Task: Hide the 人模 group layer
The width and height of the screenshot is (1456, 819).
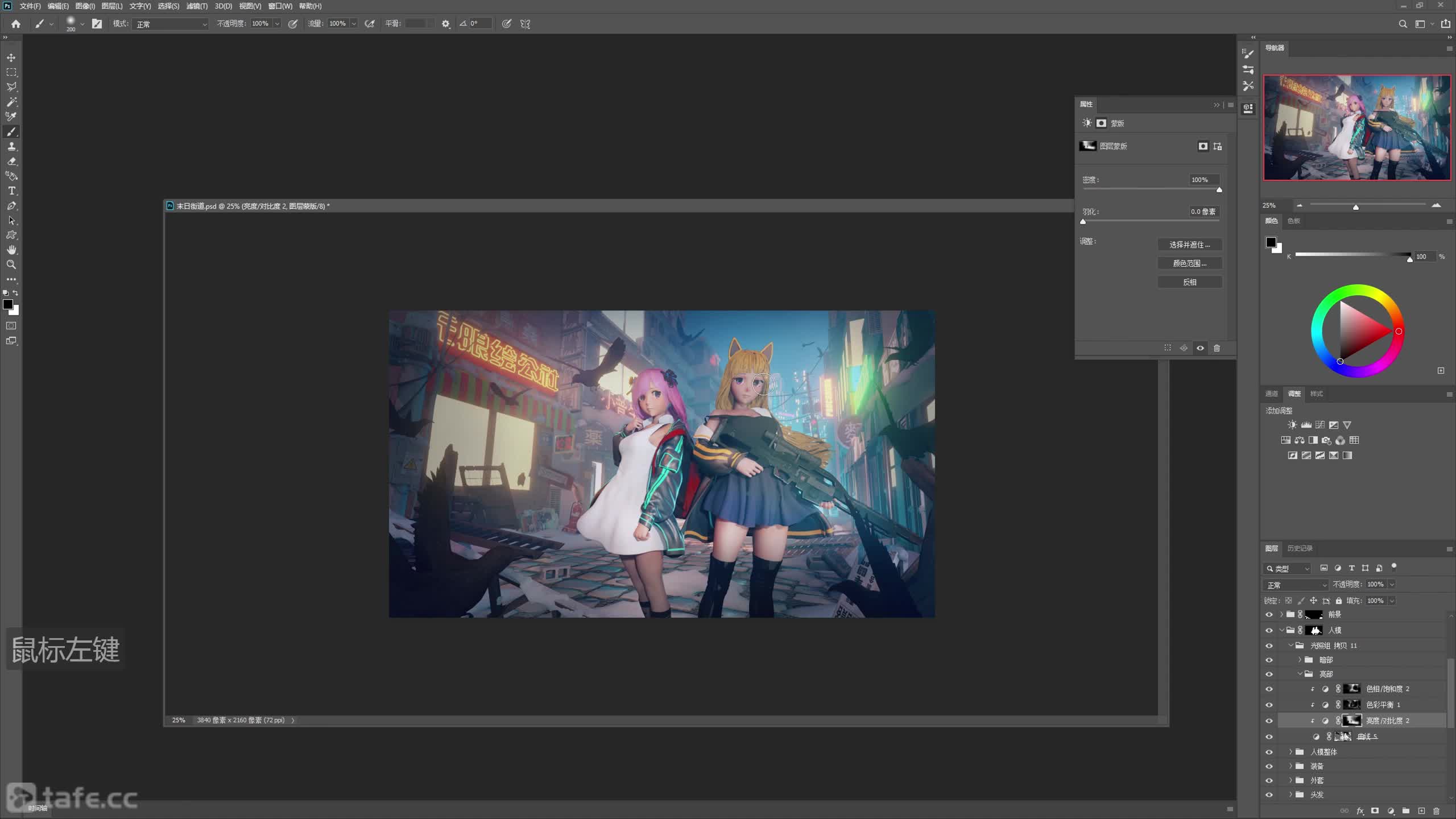Action: point(1269,631)
